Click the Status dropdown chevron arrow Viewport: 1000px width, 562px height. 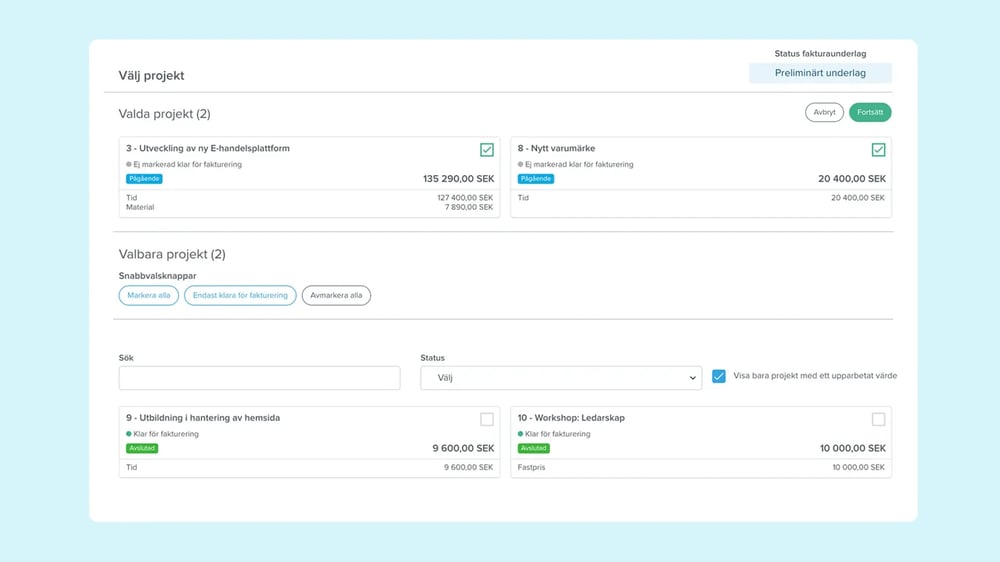(692, 378)
